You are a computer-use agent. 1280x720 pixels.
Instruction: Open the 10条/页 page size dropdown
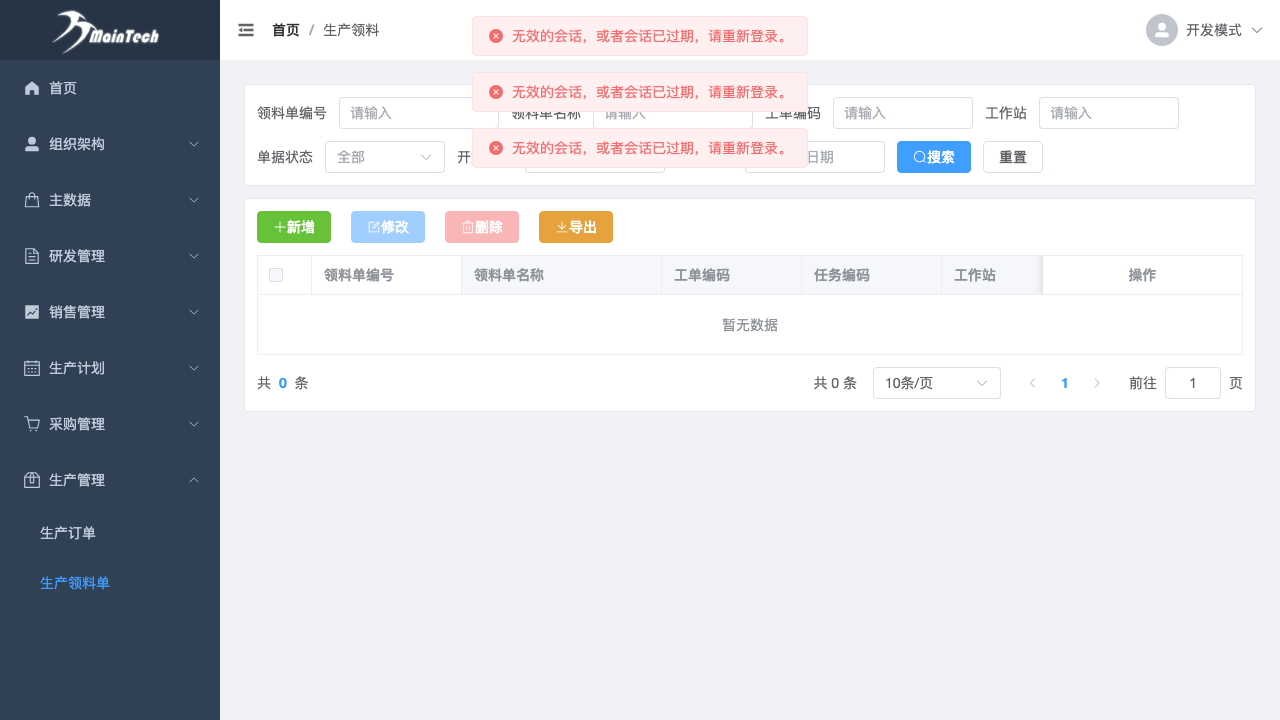(x=936, y=383)
